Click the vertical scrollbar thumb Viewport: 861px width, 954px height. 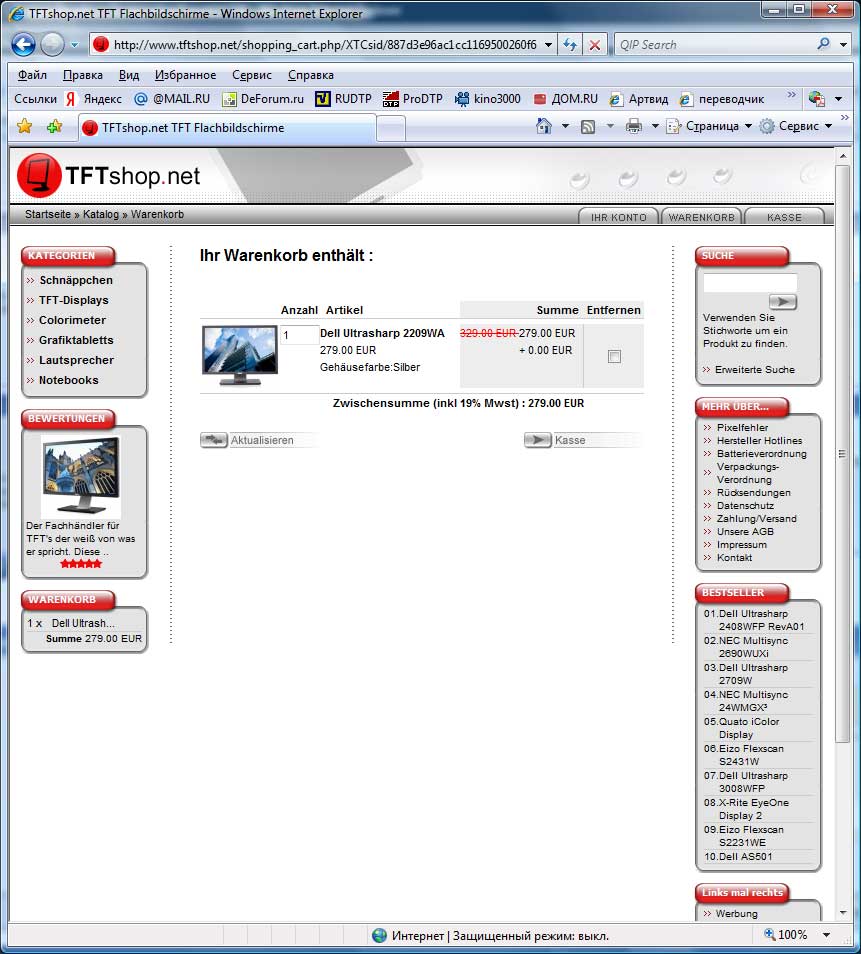click(842, 453)
